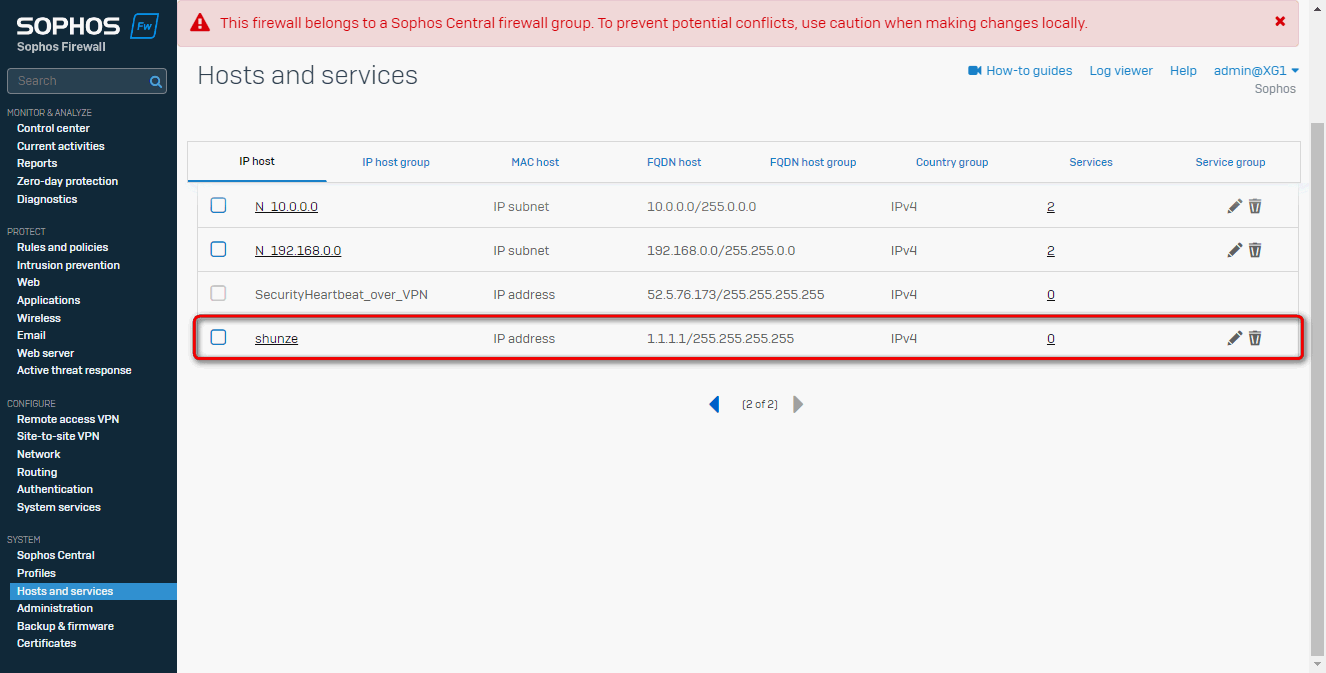The width and height of the screenshot is (1326, 673).
Task: Go to previous page using left arrow
Action: click(x=714, y=404)
